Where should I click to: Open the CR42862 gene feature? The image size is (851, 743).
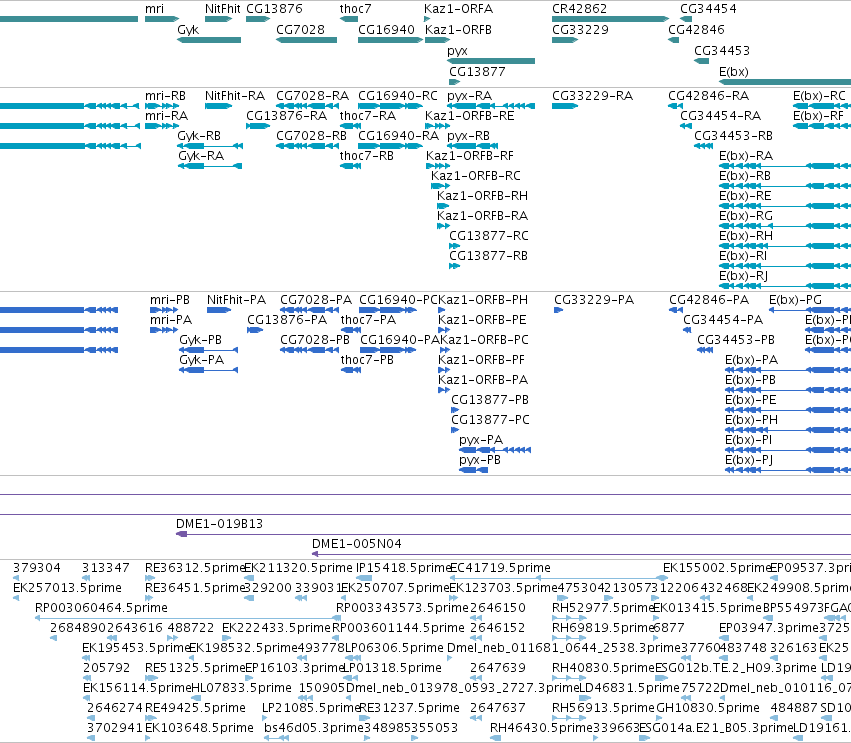(579, 9)
